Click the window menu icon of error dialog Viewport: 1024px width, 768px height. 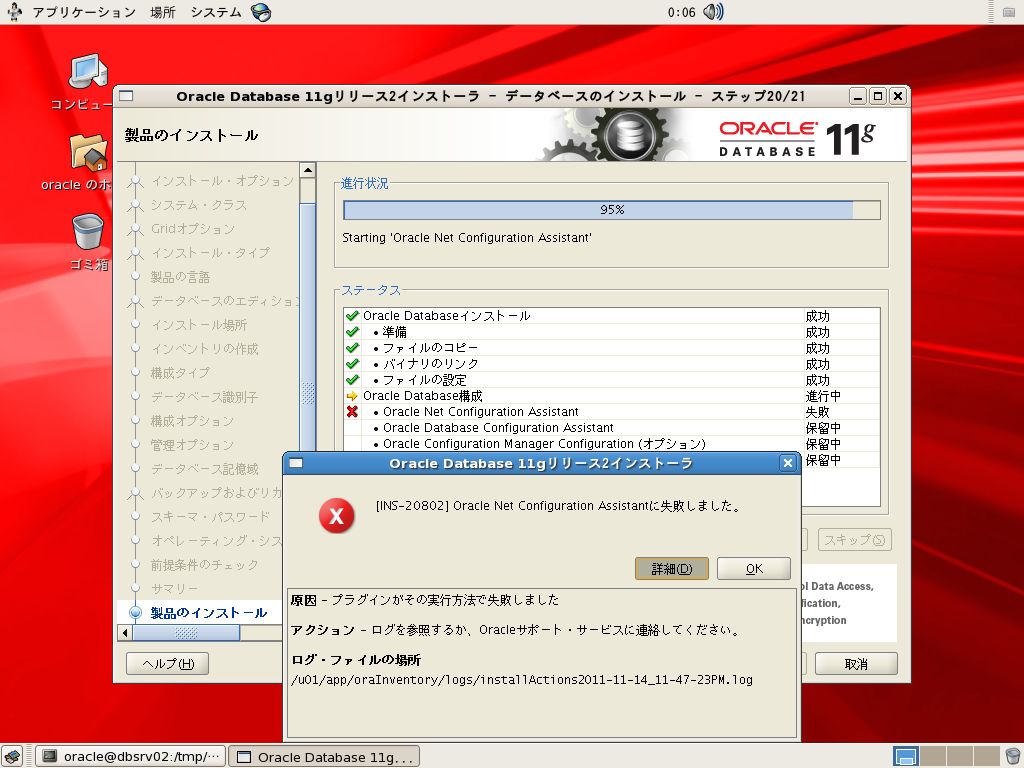pyautogui.click(x=296, y=463)
